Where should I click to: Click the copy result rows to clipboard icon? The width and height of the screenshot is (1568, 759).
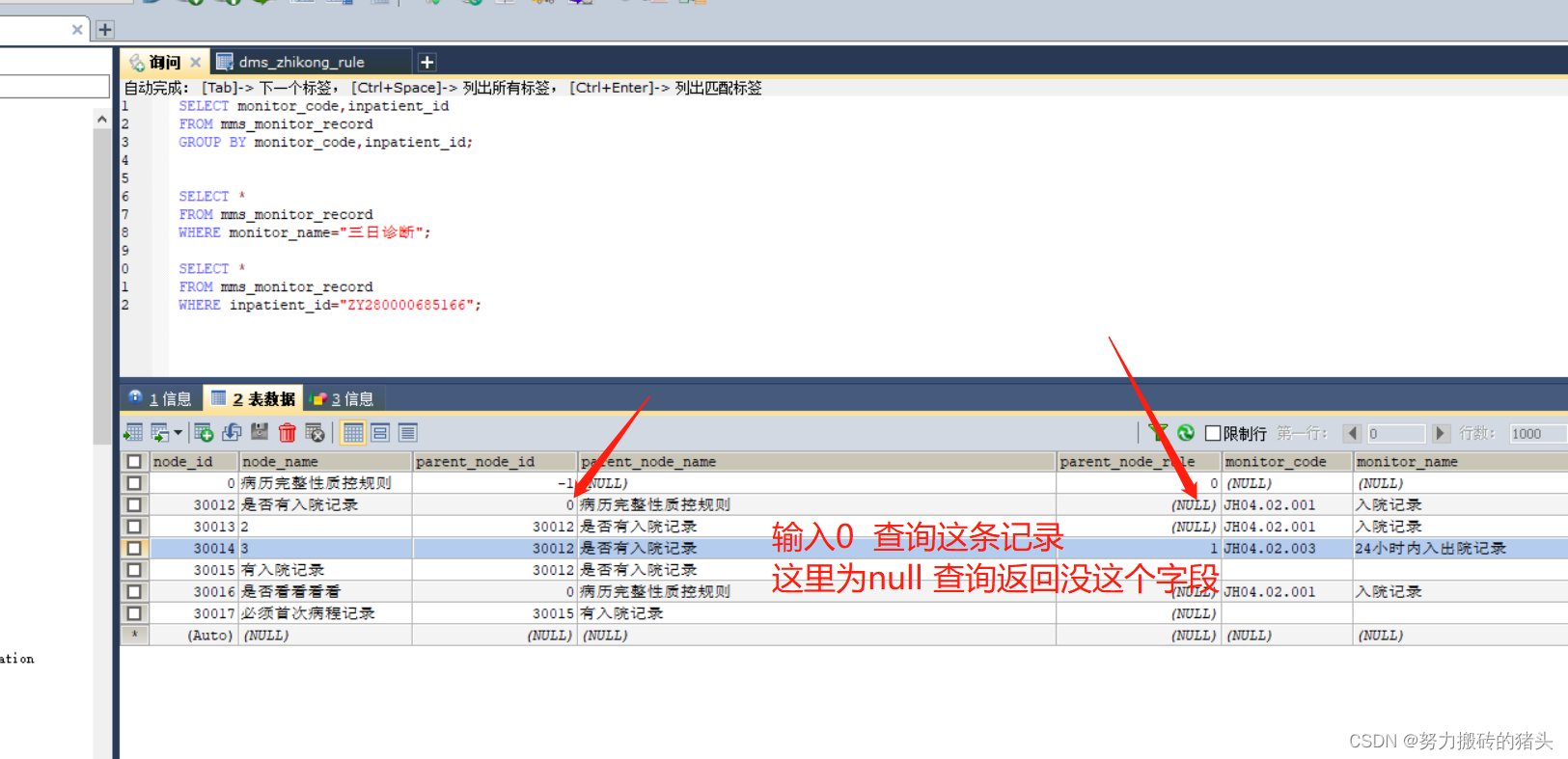point(159,433)
